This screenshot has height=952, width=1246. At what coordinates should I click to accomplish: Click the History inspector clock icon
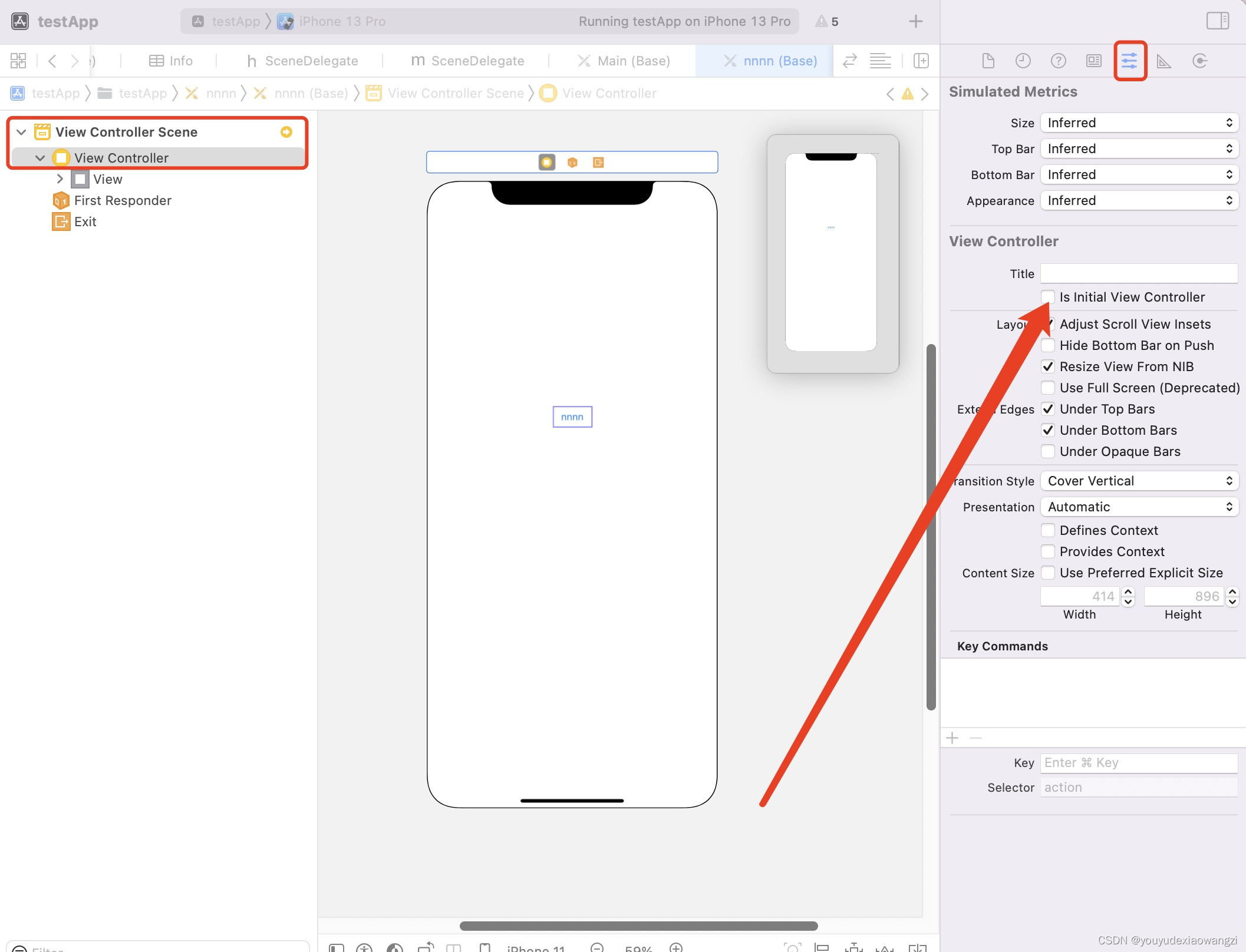(x=1023, y=61)
